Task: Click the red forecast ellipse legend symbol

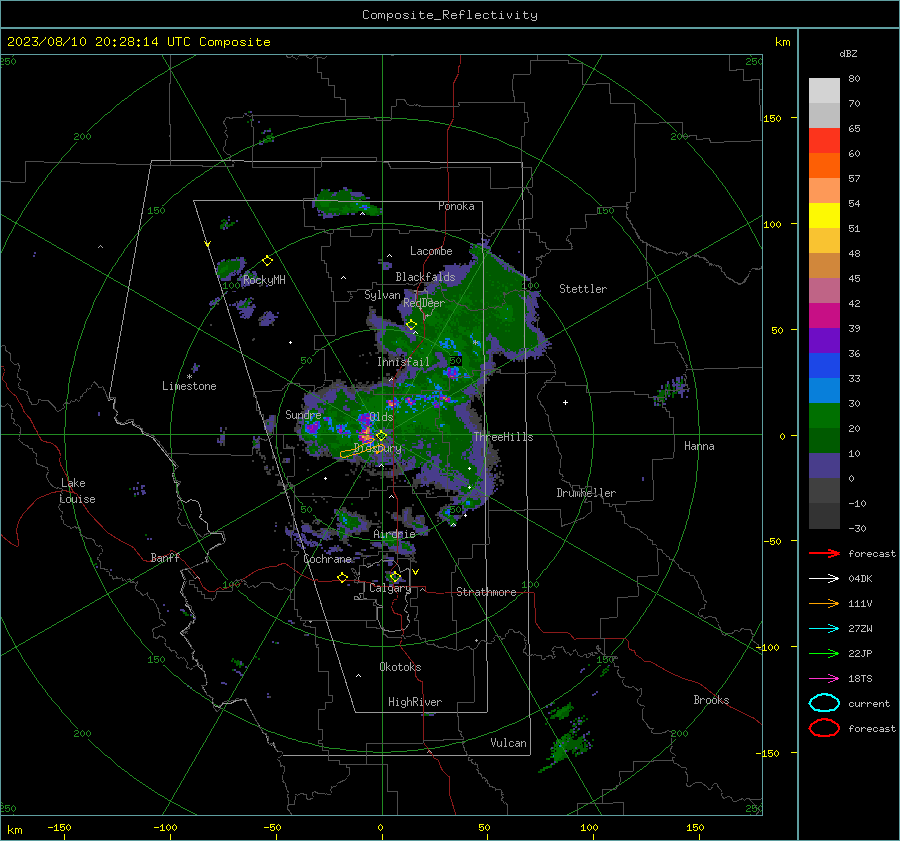Action: click(824, 728)
